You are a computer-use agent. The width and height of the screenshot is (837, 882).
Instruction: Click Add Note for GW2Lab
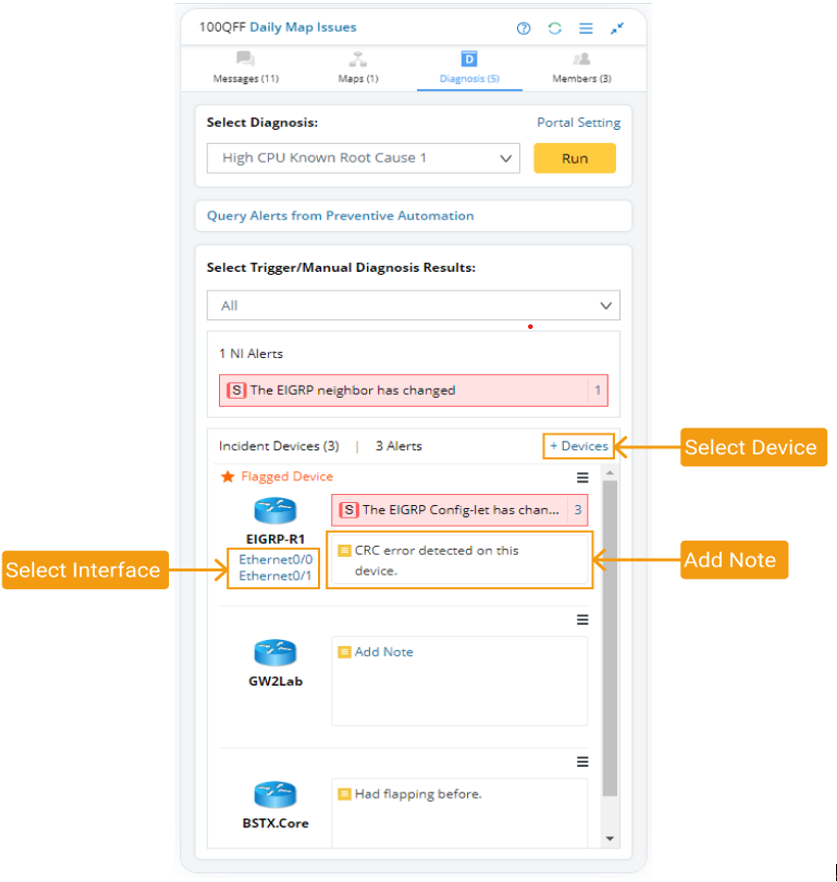(384, 652)
